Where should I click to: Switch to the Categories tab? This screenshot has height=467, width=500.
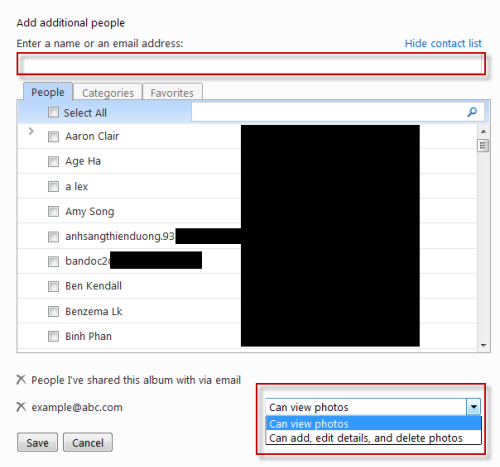click(x=108, y=92)
